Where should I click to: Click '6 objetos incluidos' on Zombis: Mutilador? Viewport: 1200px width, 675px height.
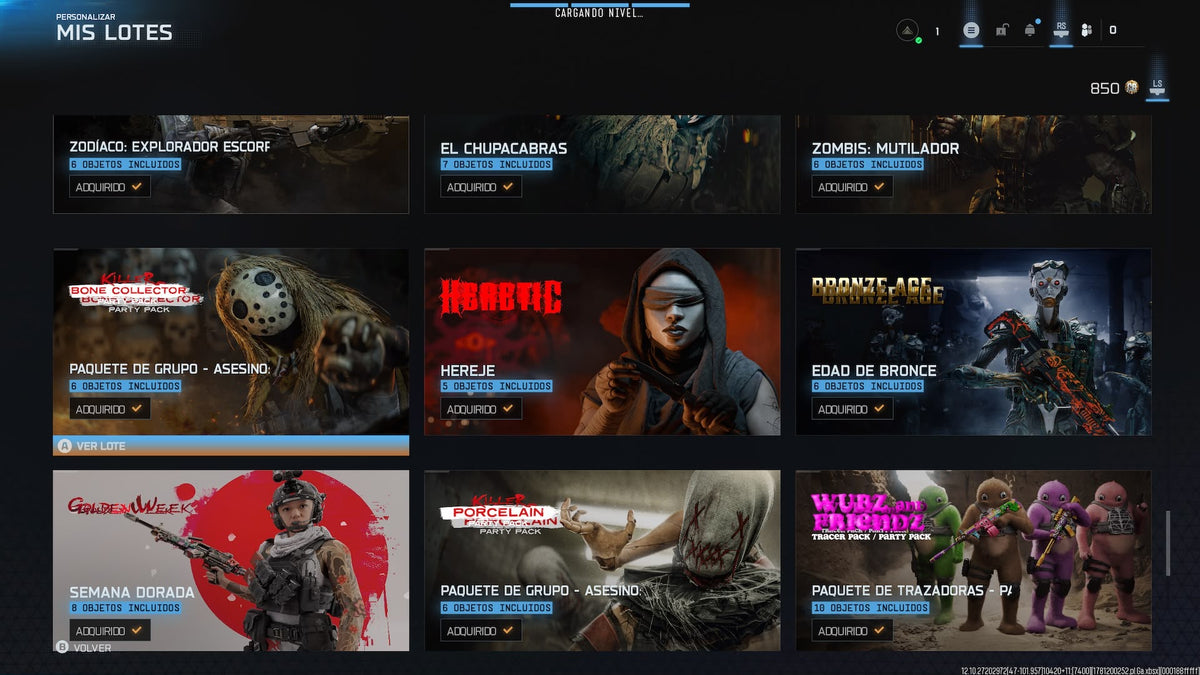[868, 165]
